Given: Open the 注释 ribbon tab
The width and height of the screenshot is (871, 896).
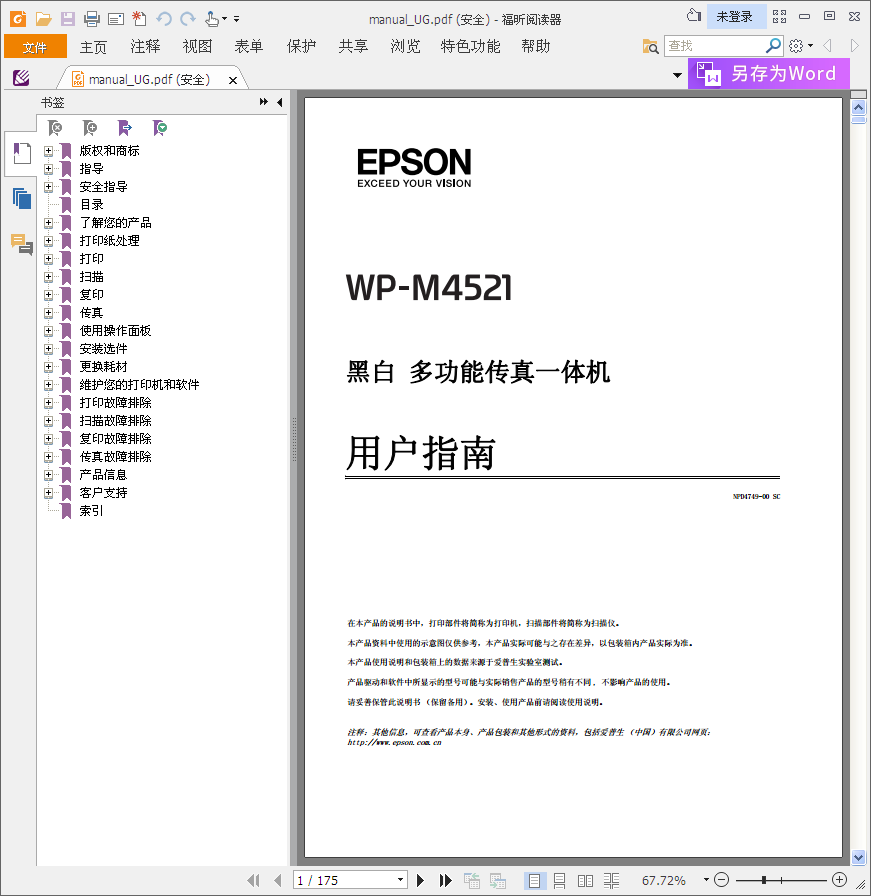Looking at the screenshot, I should (145, 46).
